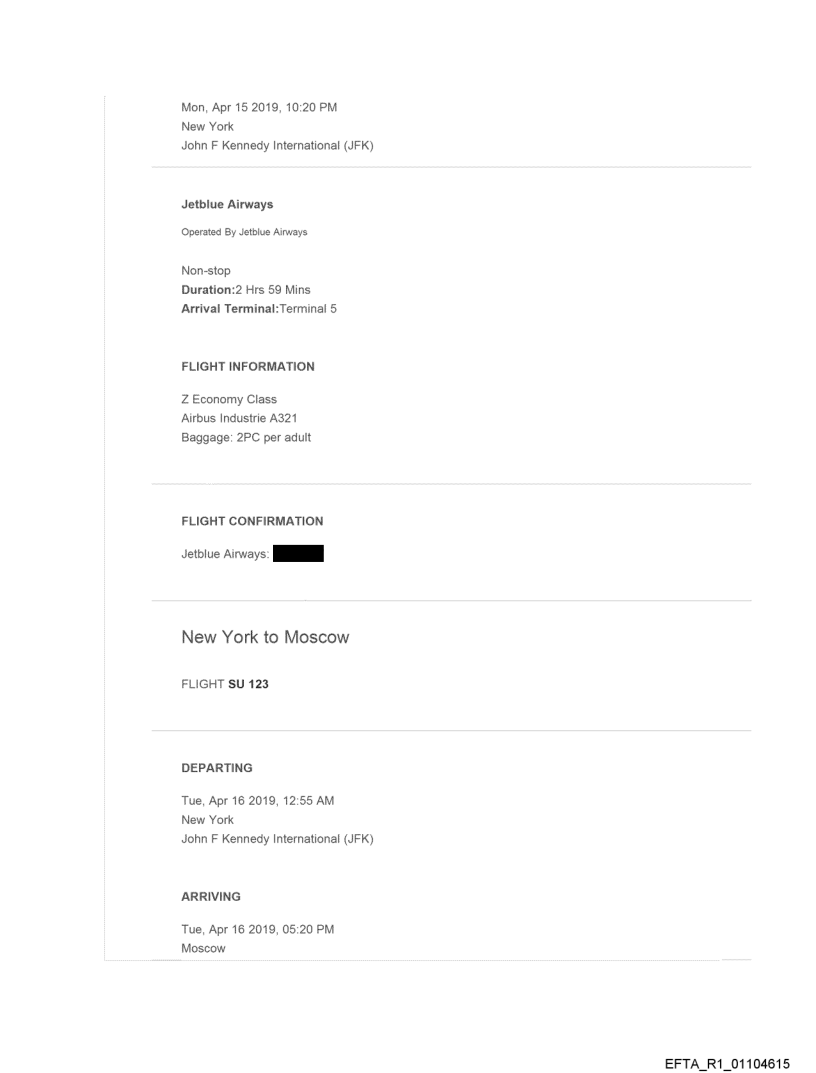
Task: Click the DEPARTING section heading
Action: pyautogui.click(x=217, y=768)
